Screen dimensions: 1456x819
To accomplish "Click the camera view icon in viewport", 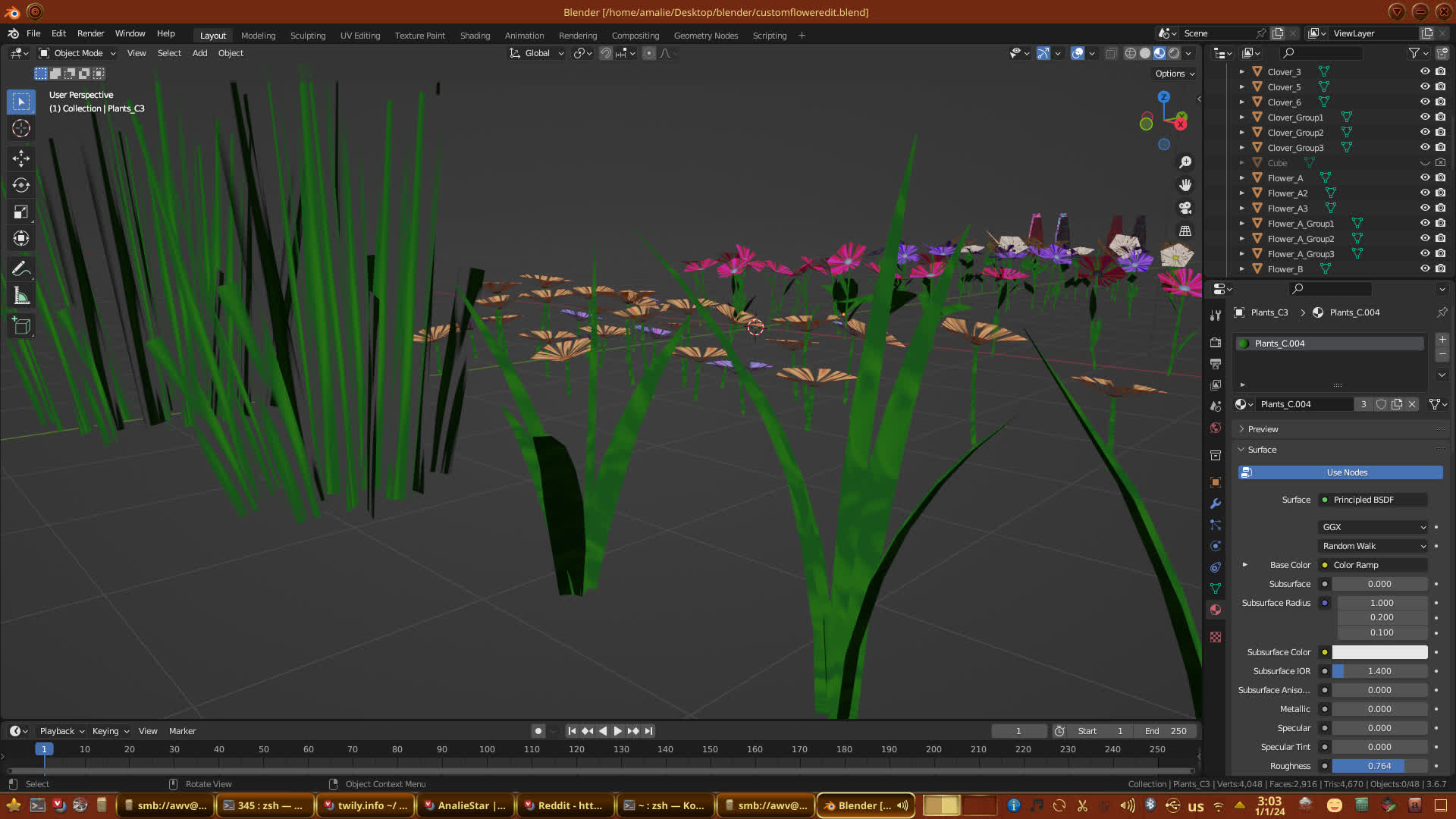I will coord(1185,208).
